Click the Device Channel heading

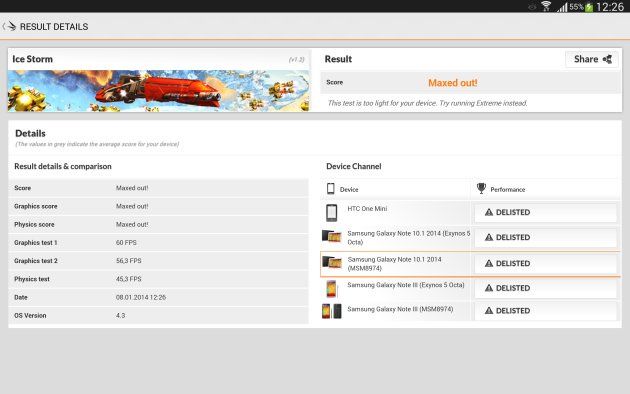354,166
